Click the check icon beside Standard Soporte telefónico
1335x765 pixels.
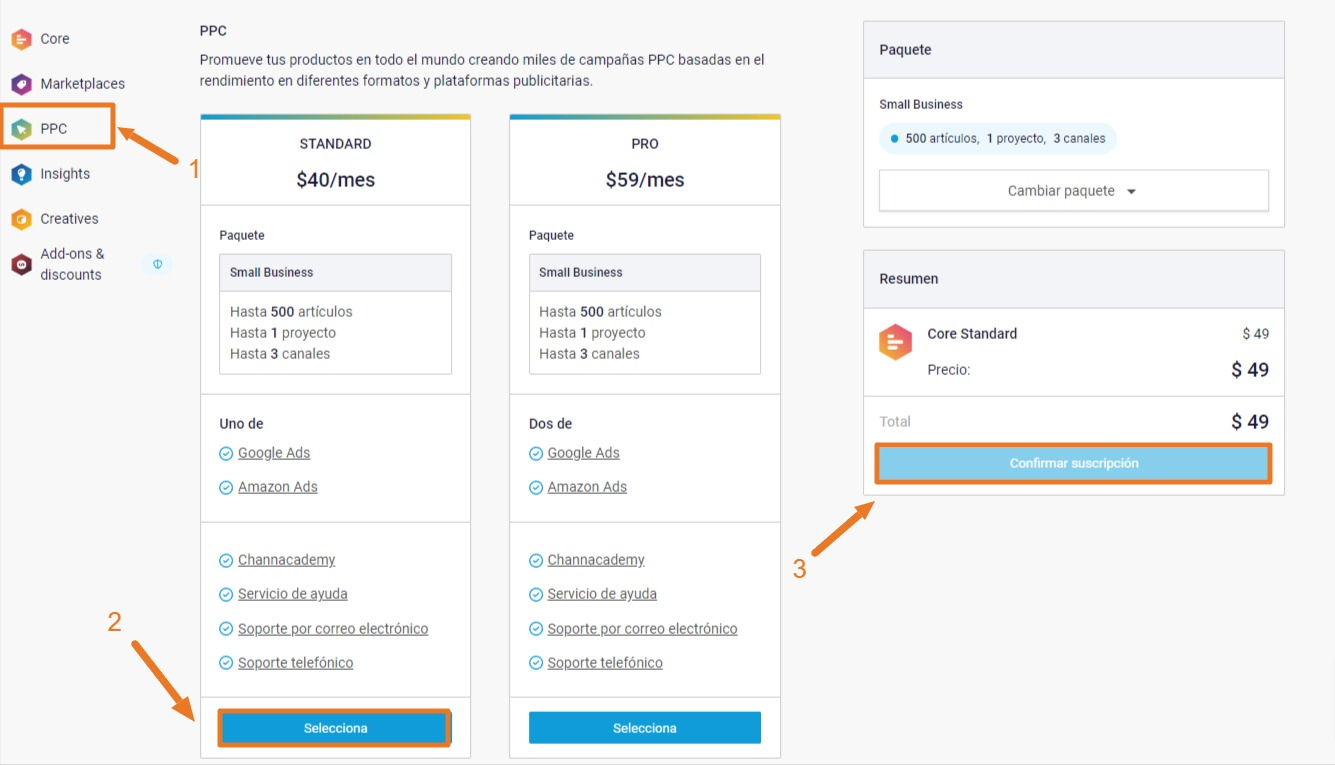click(226, 664)
